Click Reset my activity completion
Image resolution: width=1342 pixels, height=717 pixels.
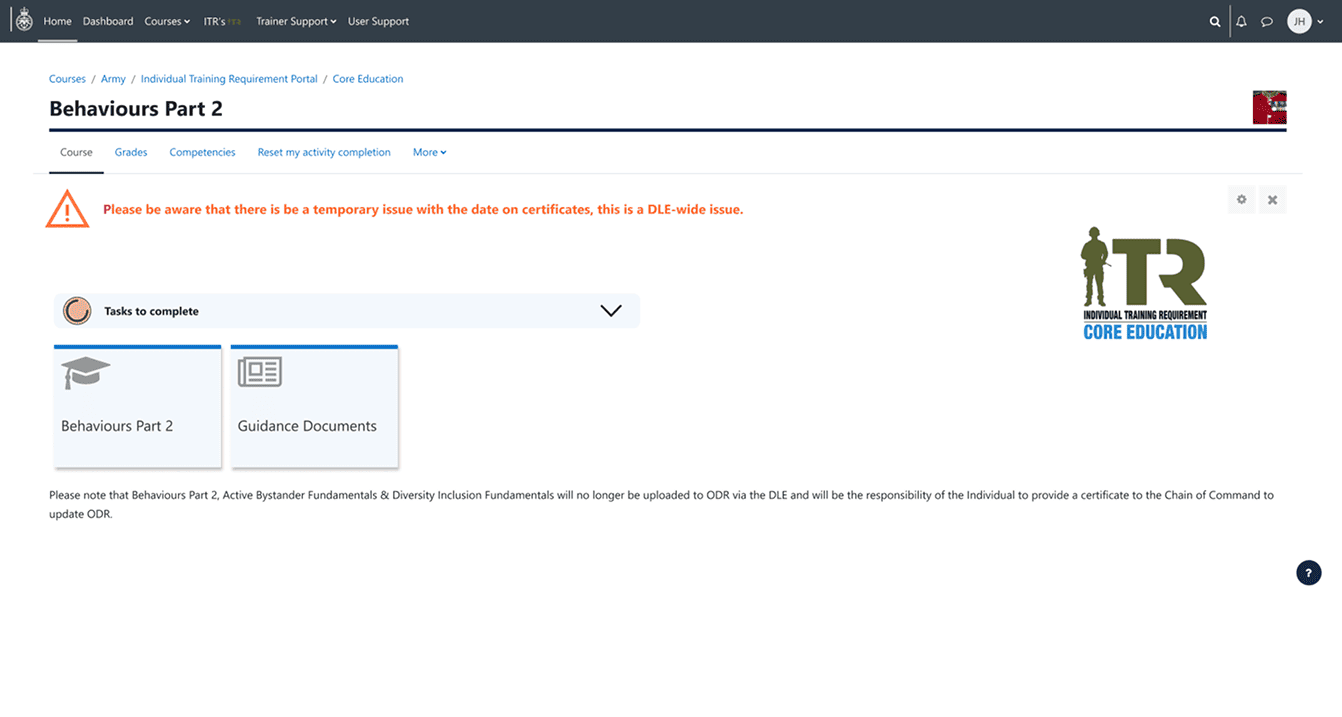[324, 152]
